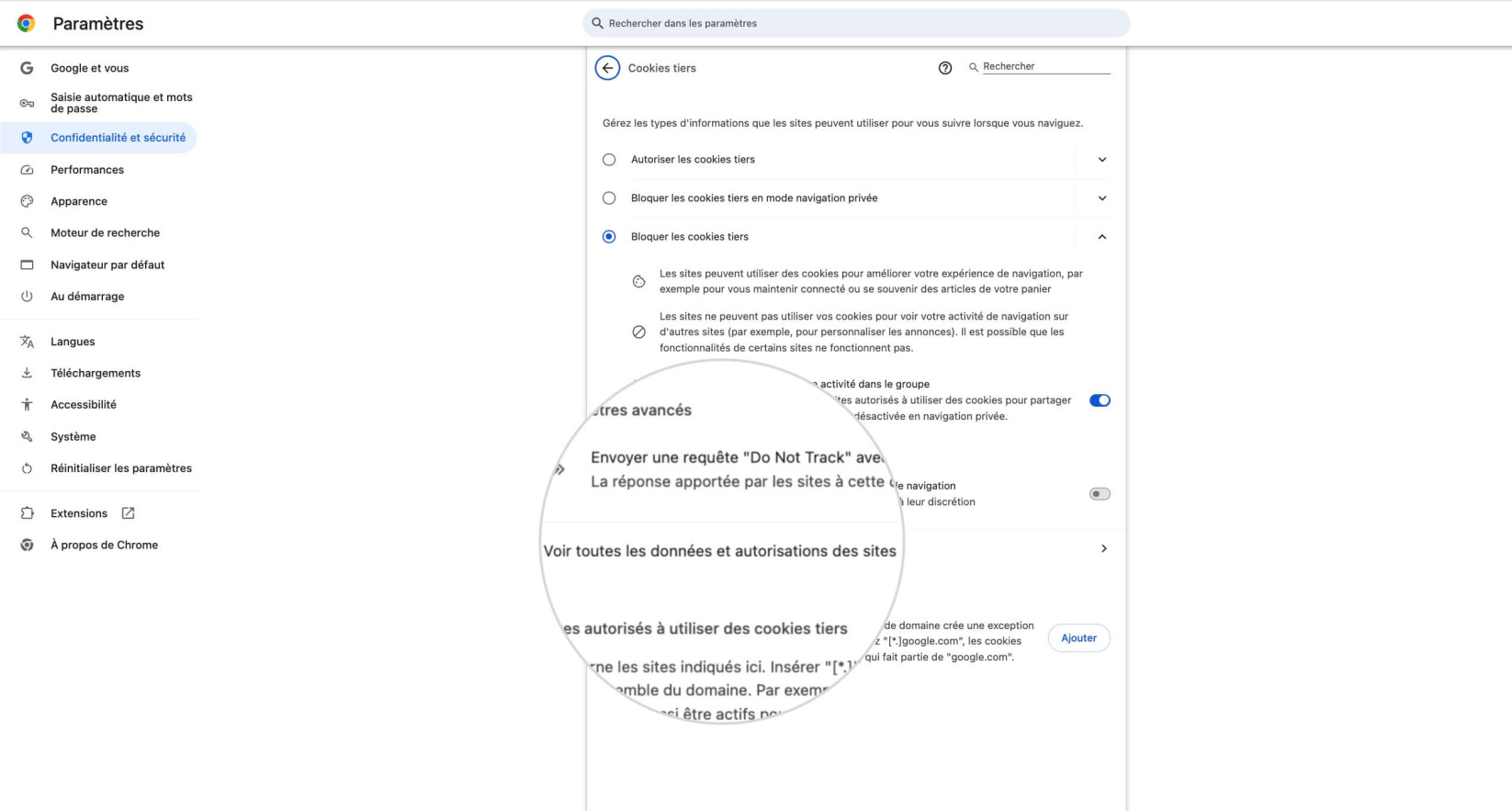1512x811 pixels.
Task: Click the Système wrench icon
Action: point(27,437)
